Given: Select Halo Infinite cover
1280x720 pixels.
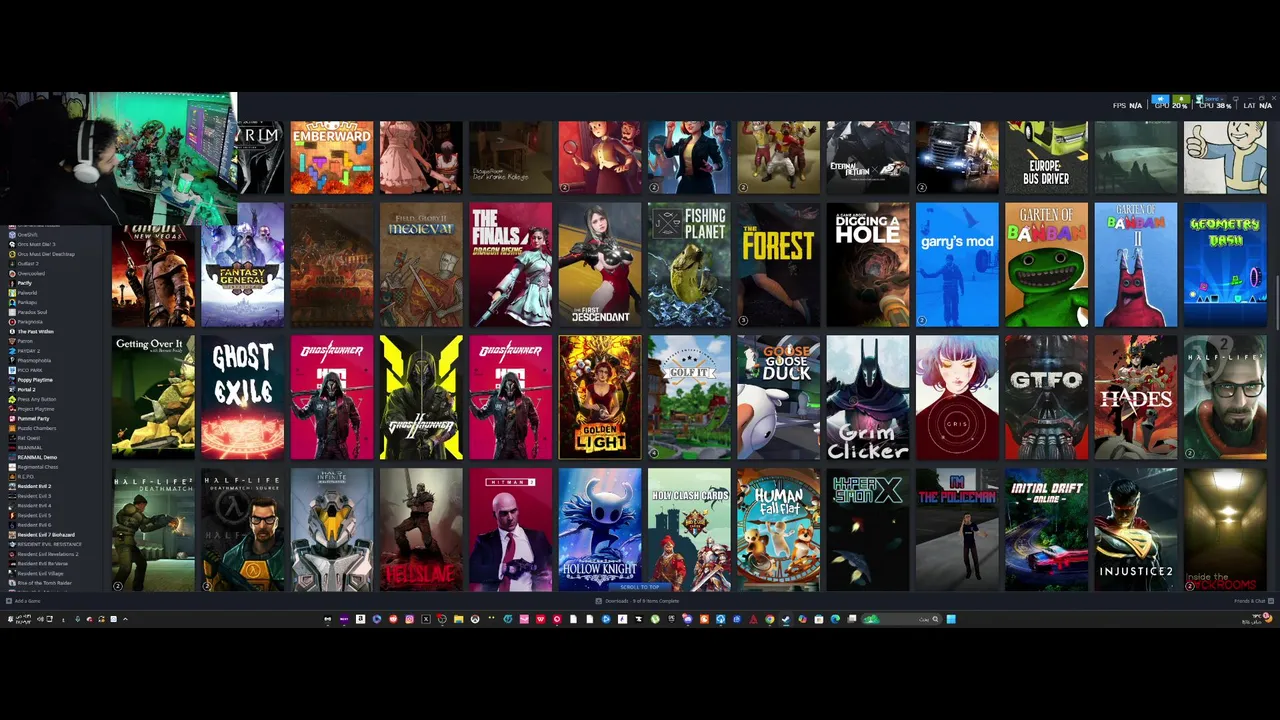Looking at the screenshot, I should pos(332,530).
